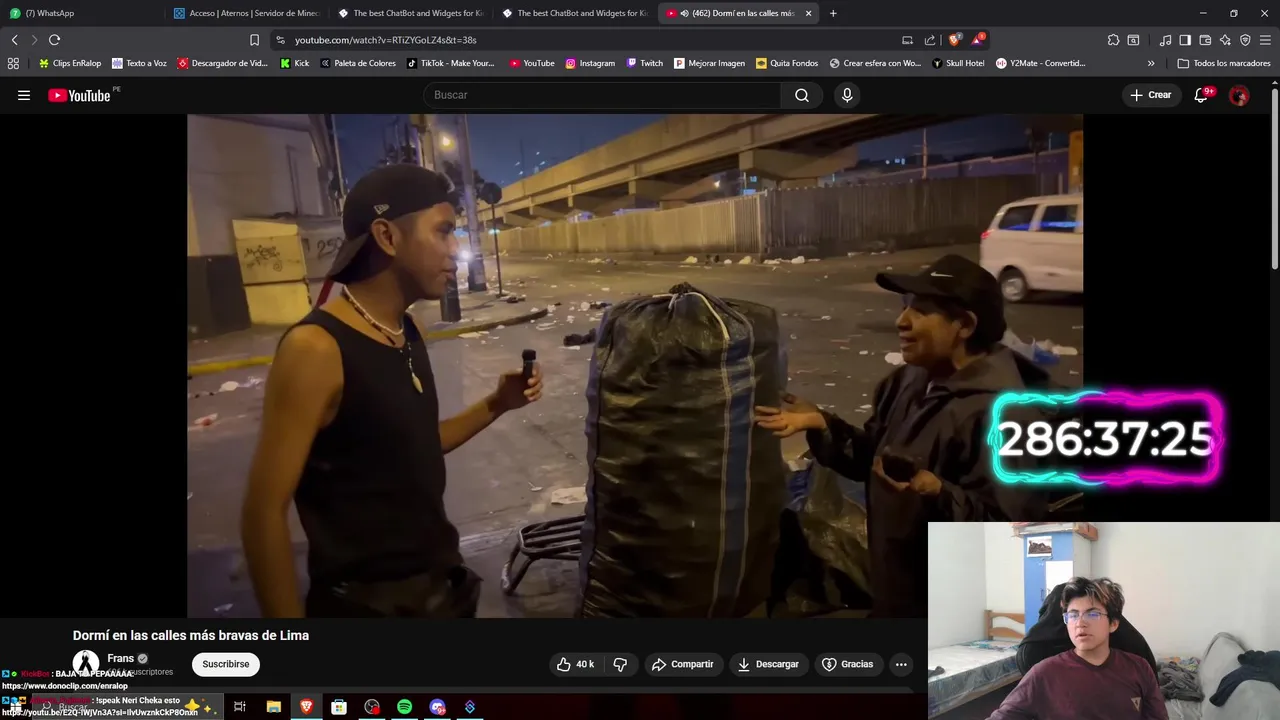Click the page vertical scrollbar
This screenshot has height=720, width=1280.
(1274, 180)
